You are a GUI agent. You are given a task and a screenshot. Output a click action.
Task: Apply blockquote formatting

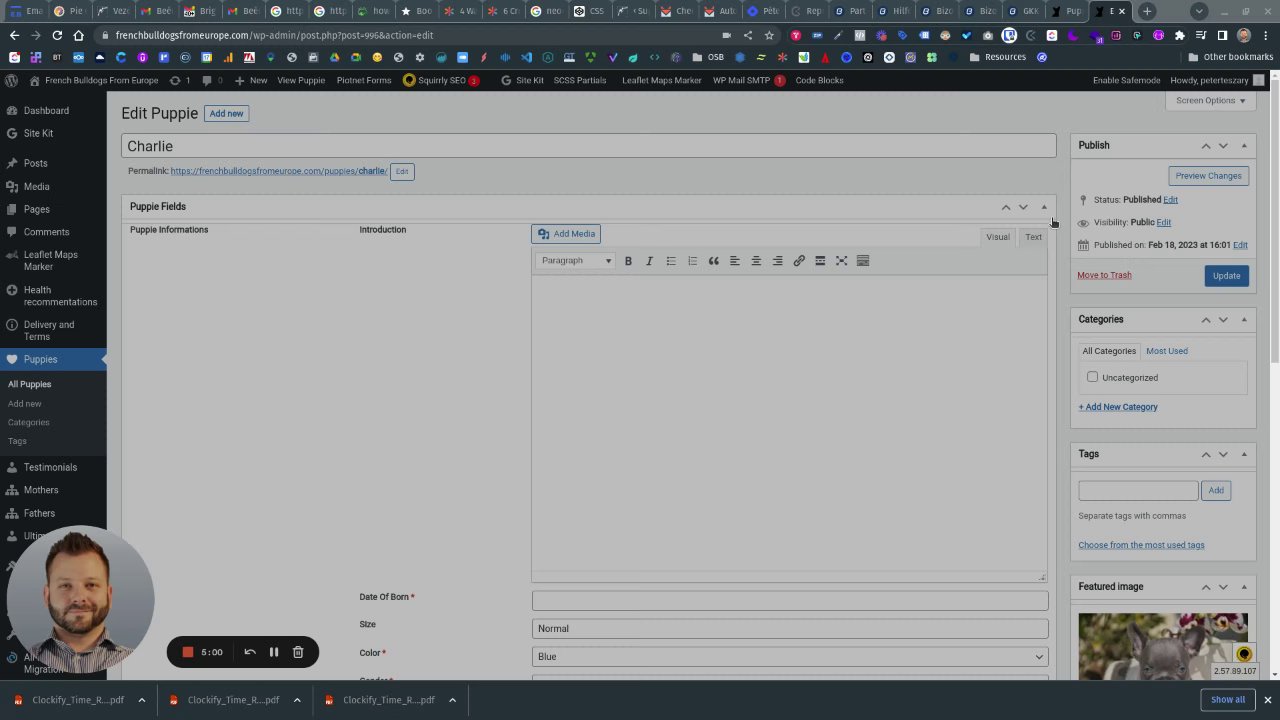point(713,261)
